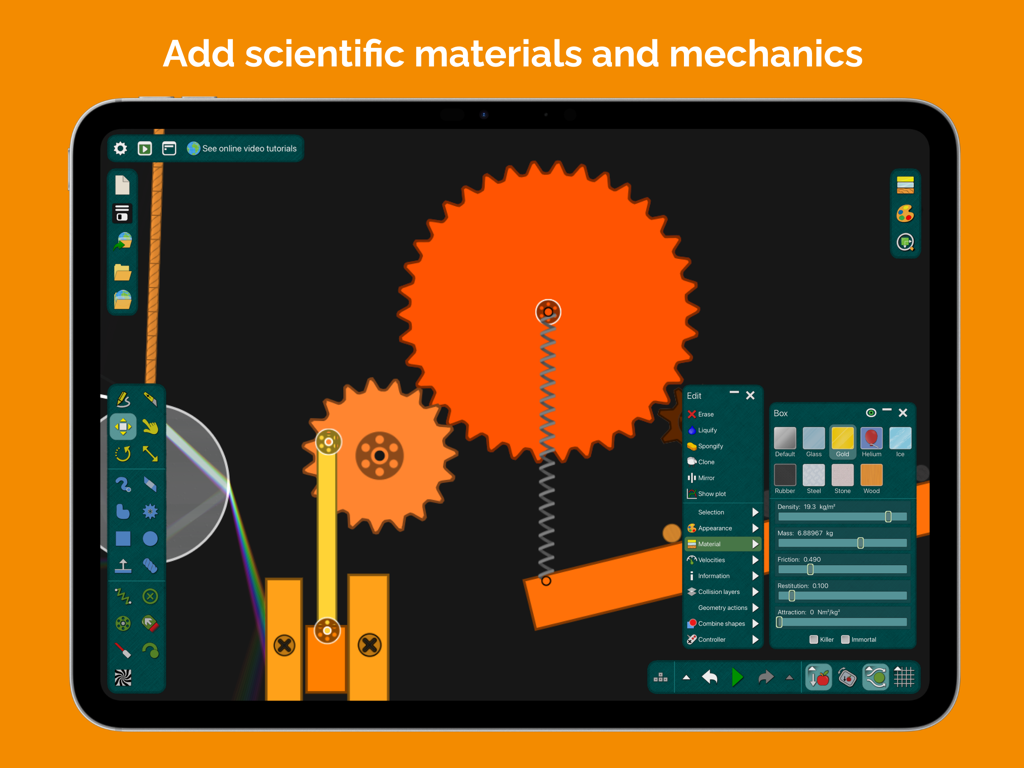Select the Drag hand tool

tap(151, 426)
